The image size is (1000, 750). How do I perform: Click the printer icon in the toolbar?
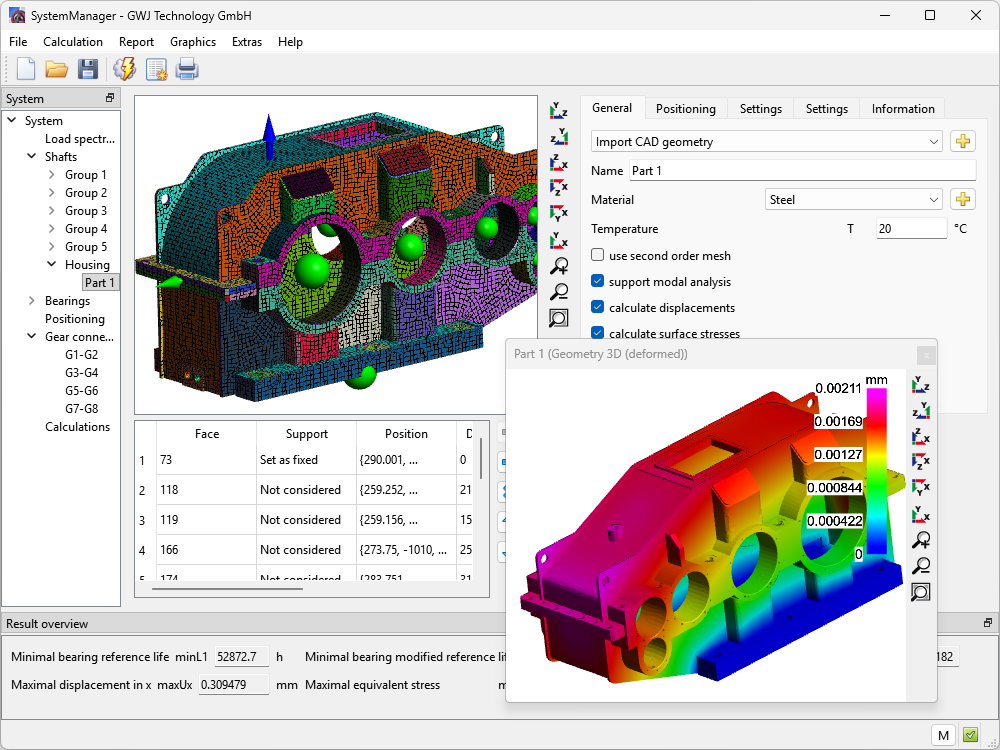[187, 69]
